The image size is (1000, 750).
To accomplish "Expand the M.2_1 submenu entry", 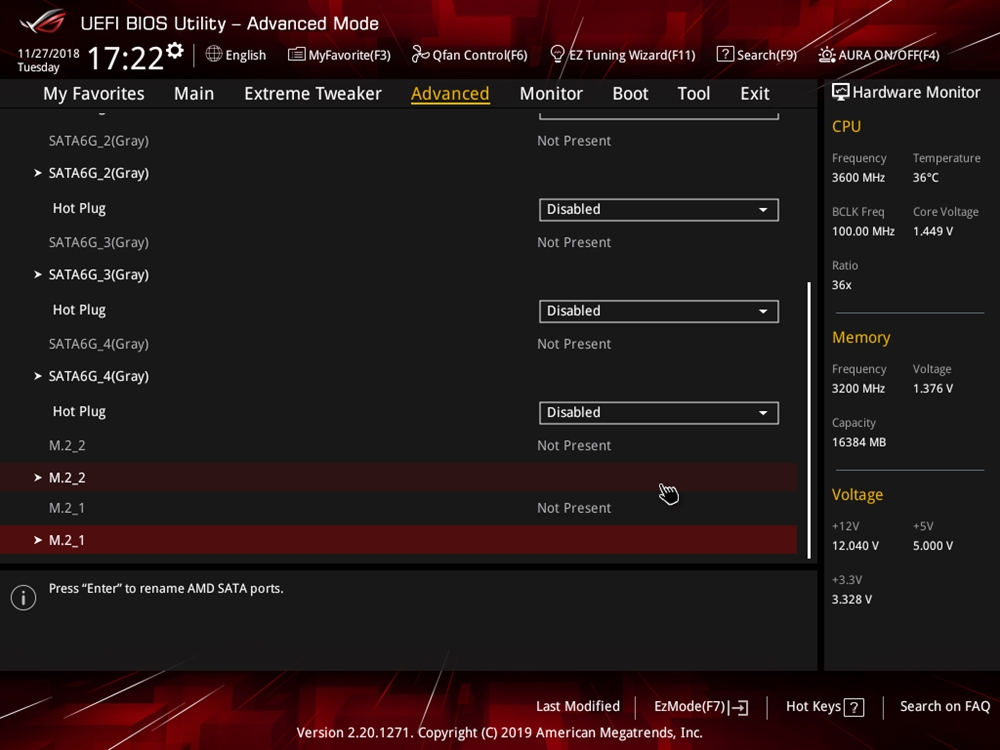I will tap(67, 540).
